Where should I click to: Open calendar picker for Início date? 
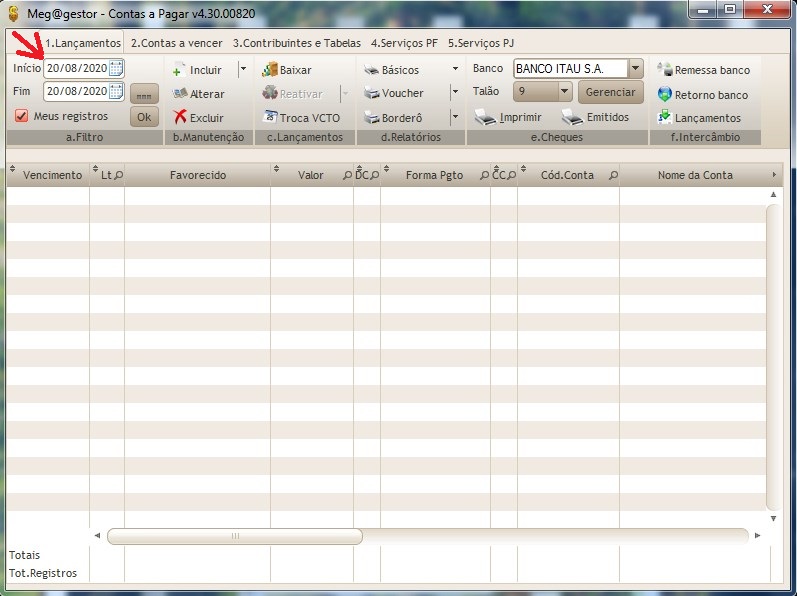(116, 68)
